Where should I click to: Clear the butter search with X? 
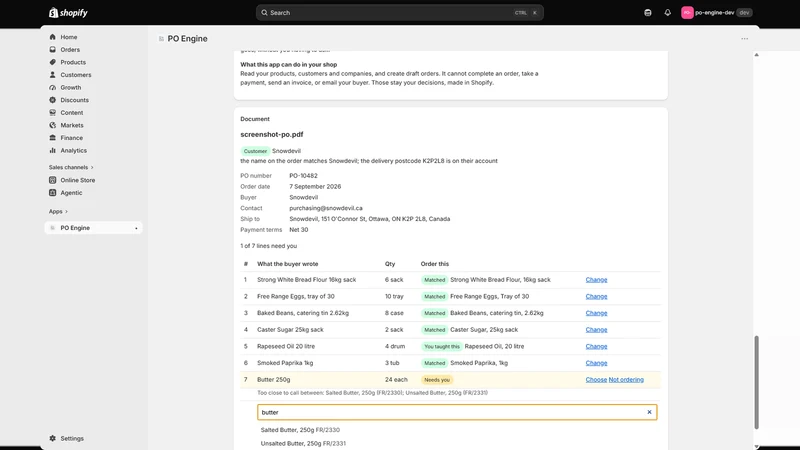tap(649, 412)
